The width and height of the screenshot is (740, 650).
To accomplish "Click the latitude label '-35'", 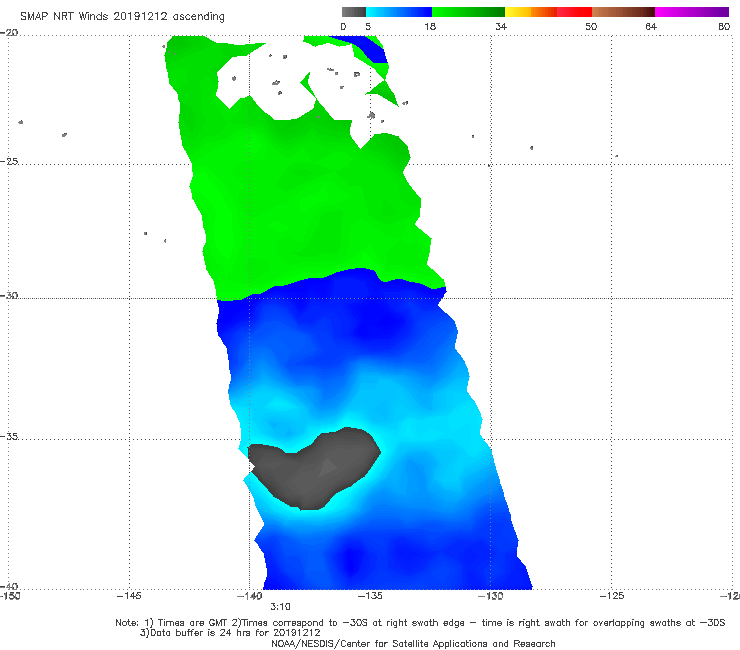I will pyautogui.click(x=9, y=436).
